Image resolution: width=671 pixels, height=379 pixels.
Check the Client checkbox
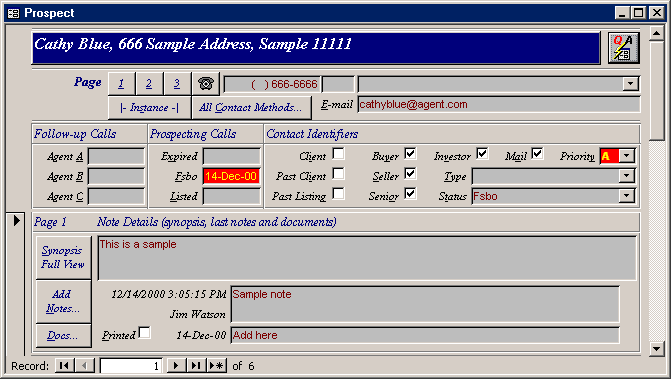tap(338, 154)
